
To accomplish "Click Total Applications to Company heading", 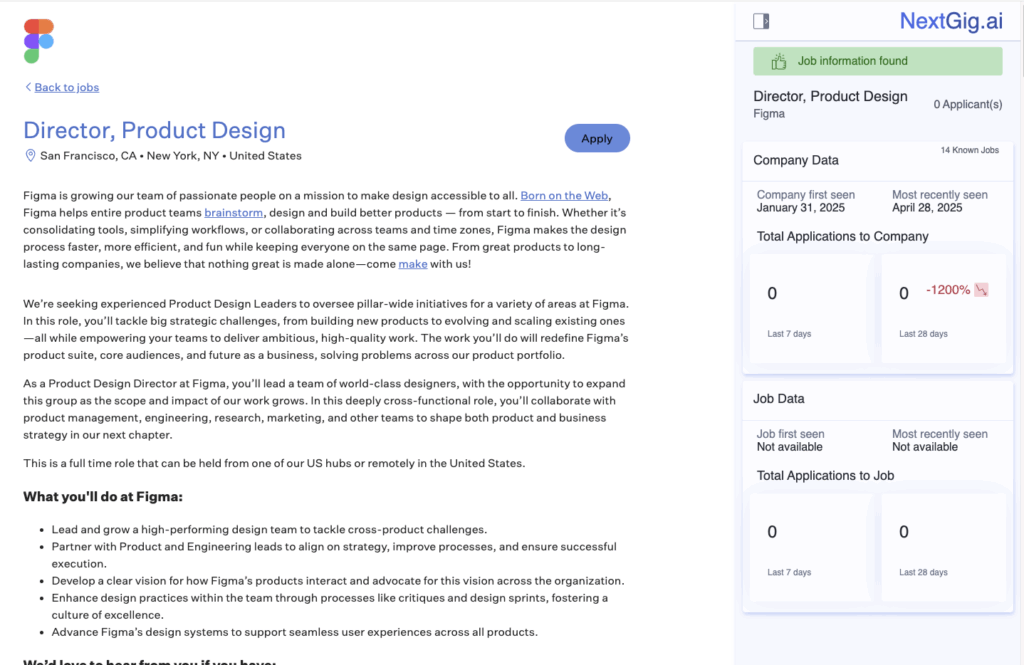I will 842,236.
